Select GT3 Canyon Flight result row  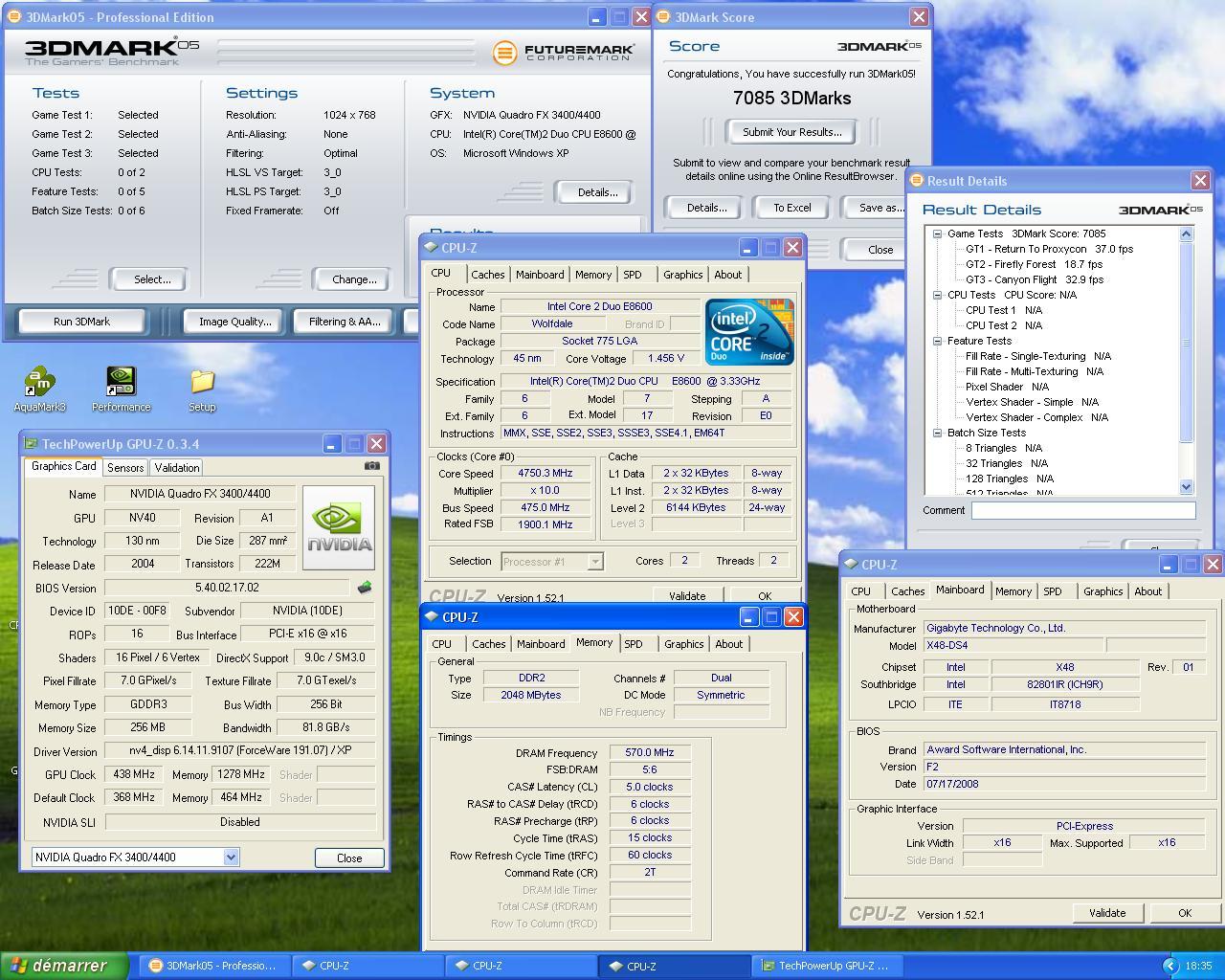coord(1035,279)
